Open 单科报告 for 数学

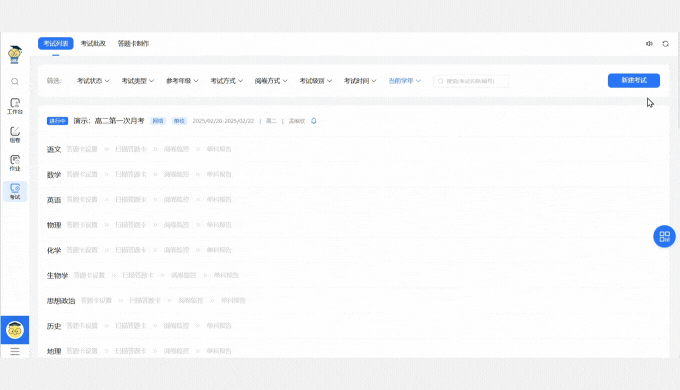click(219, 174)
